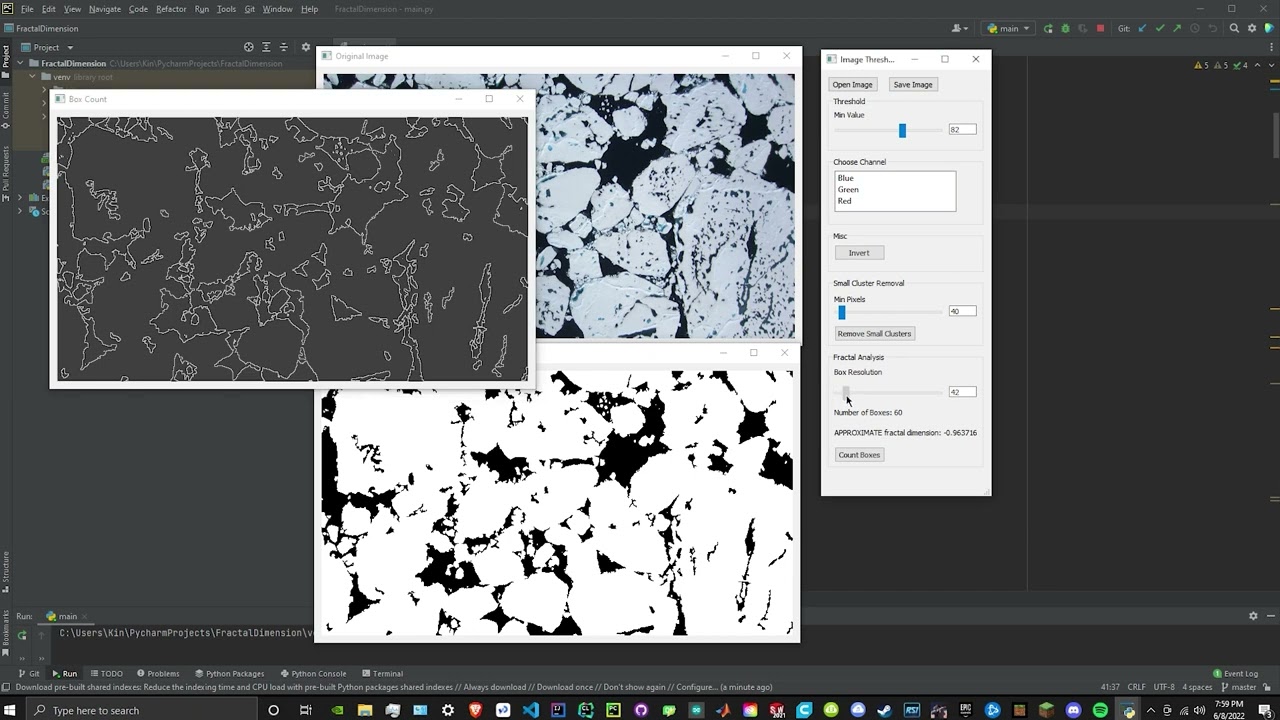The height and width of the screenshot is (720, 1280).
Task: Click the Invert button
Action: (859, 253)
